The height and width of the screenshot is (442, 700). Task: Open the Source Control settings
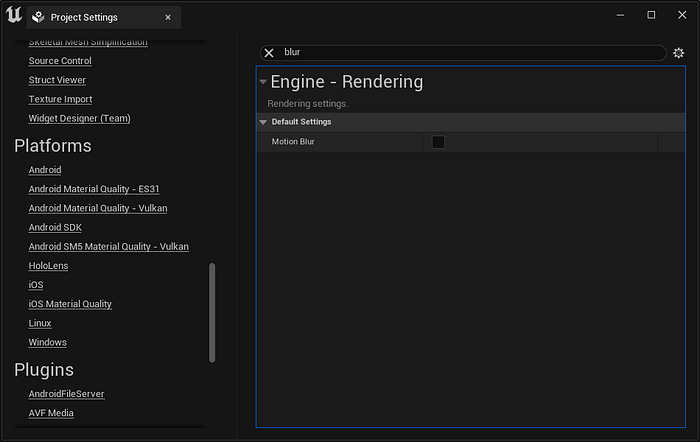point(60,61)
